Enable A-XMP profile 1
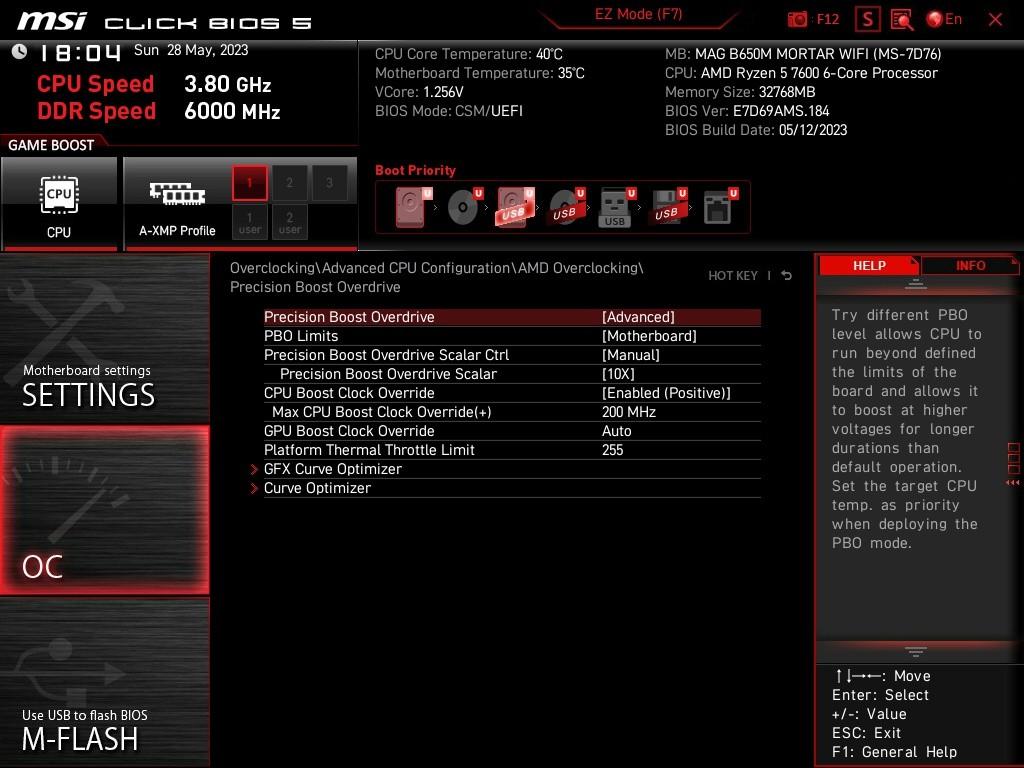This screenshot has height=768, width=1024. click(x=249, y=183)
